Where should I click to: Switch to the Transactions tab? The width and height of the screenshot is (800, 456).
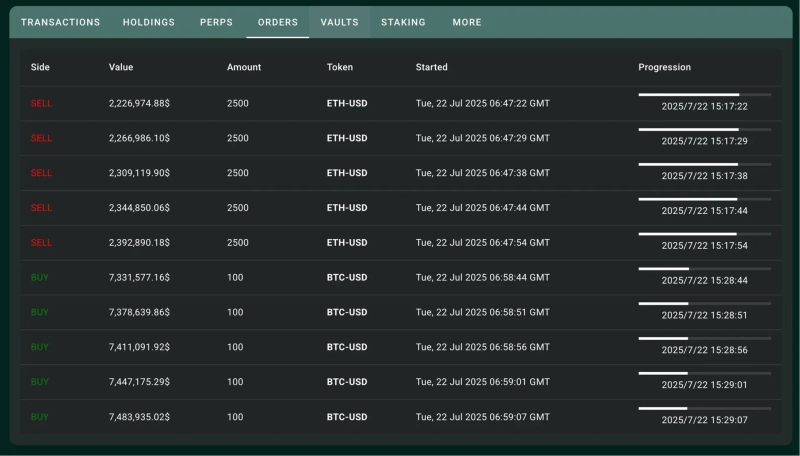coord(60,22)
